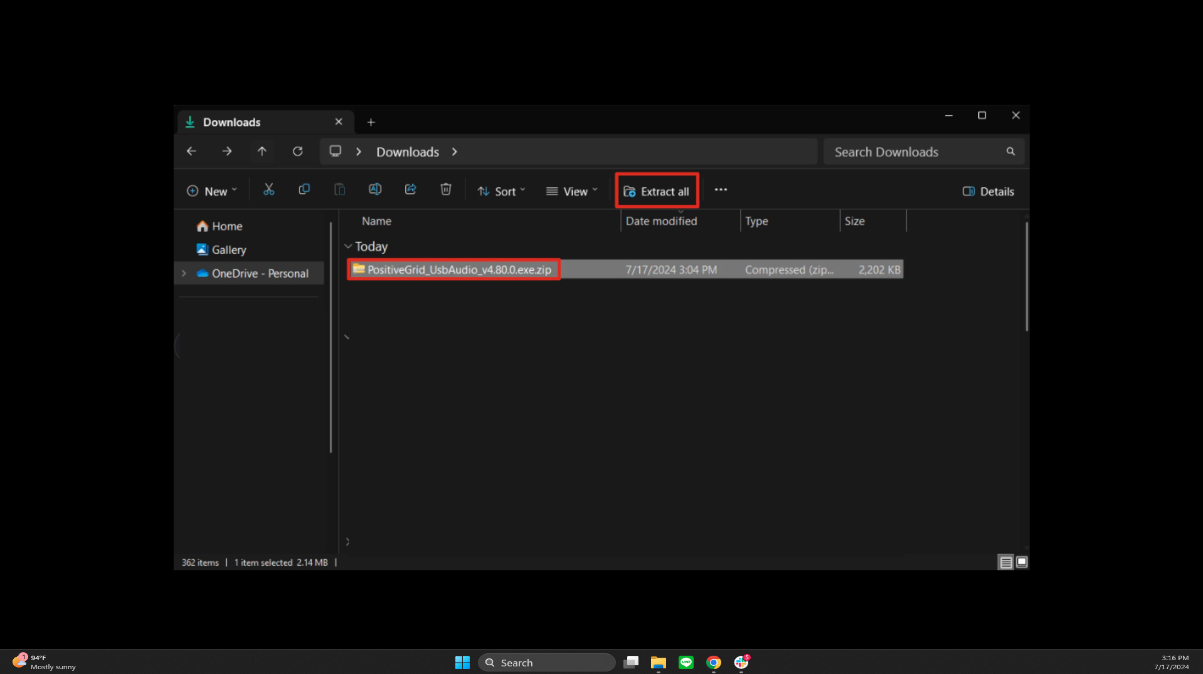Screen dimensions: 1203x674
Task: Click the Paste clipboard icon
Action: click(340, 190)
